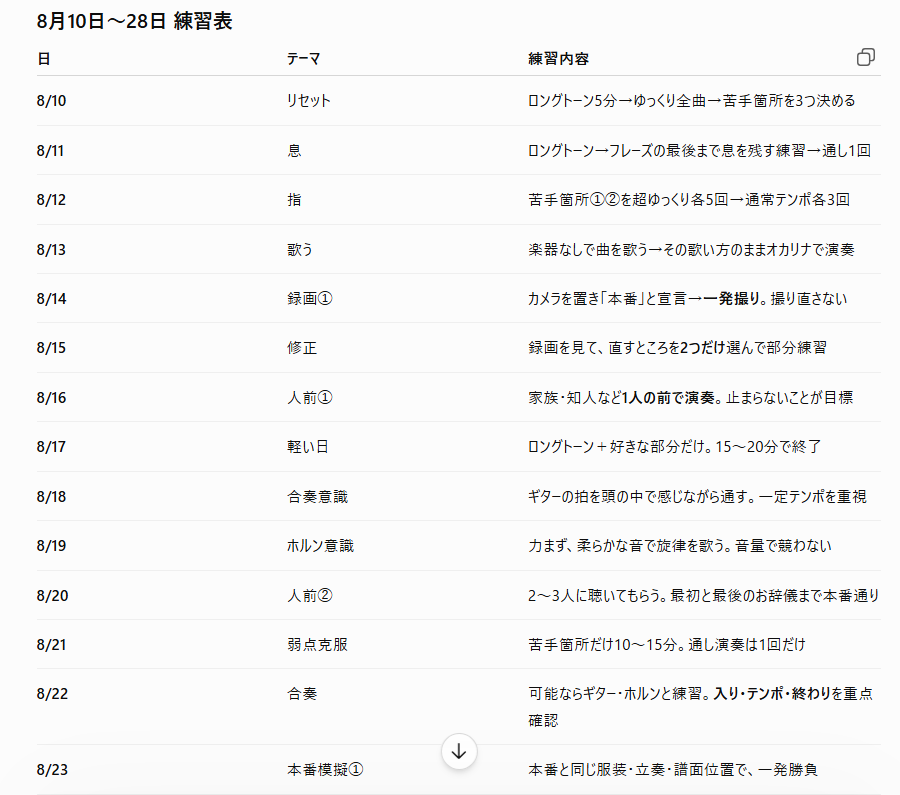Select the theme cell 合奏意識

click(317, 497)
